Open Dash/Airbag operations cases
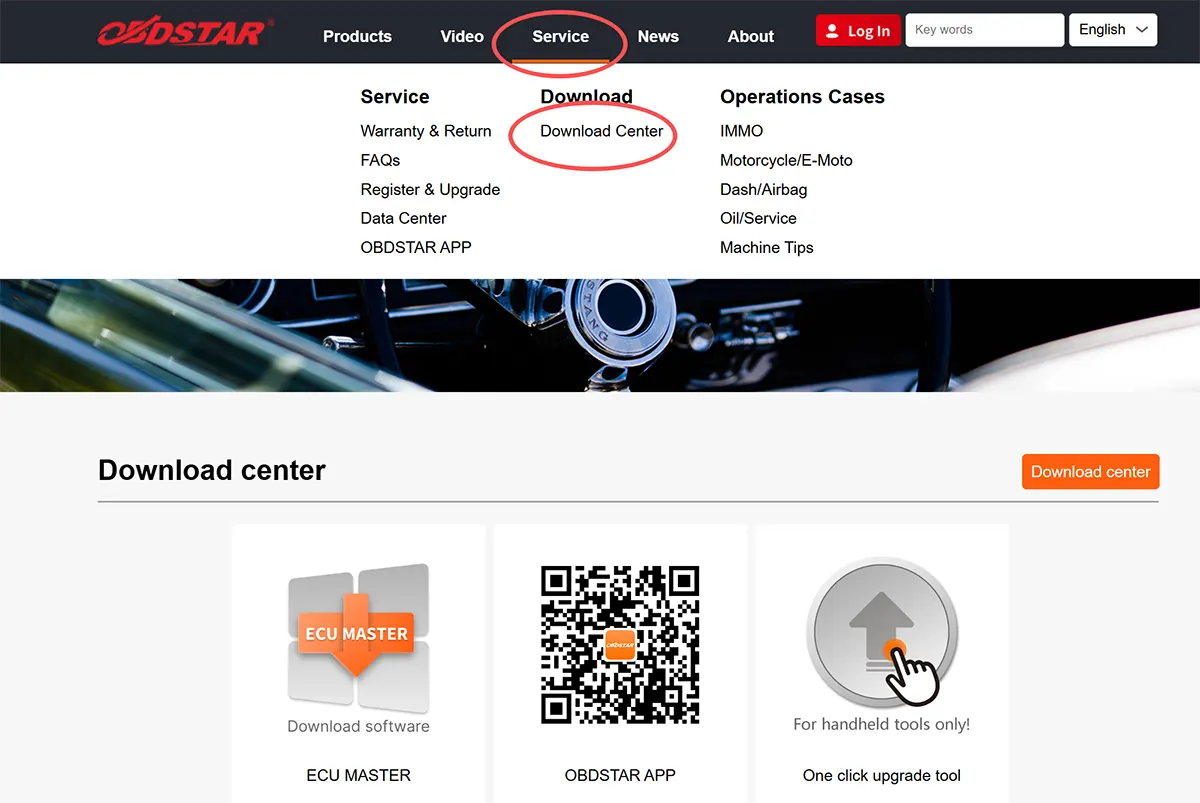Image resolution: width=1200 pixels, height=803 pixels. pos(763,189)
